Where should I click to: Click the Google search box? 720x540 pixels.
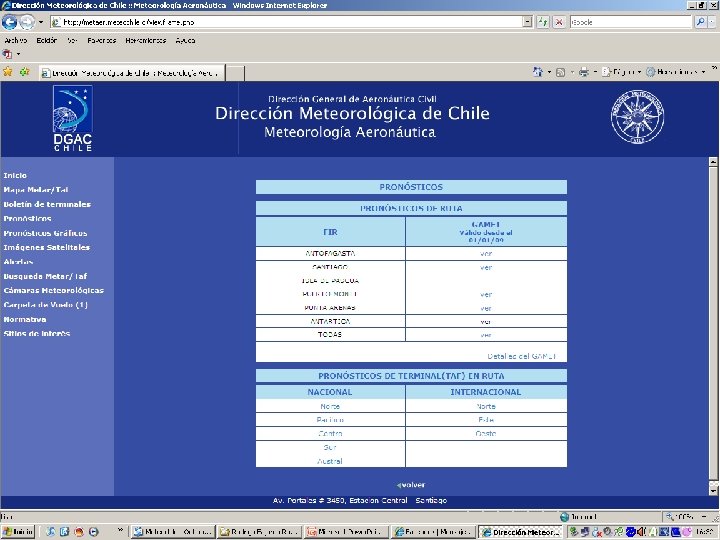coord(630,22)
